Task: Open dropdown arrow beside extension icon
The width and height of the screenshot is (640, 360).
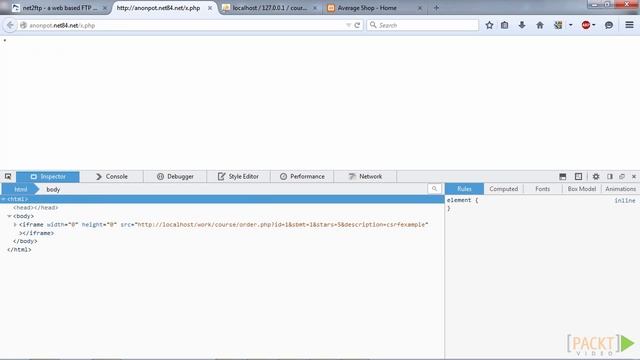Action: [x=571, y=25]
